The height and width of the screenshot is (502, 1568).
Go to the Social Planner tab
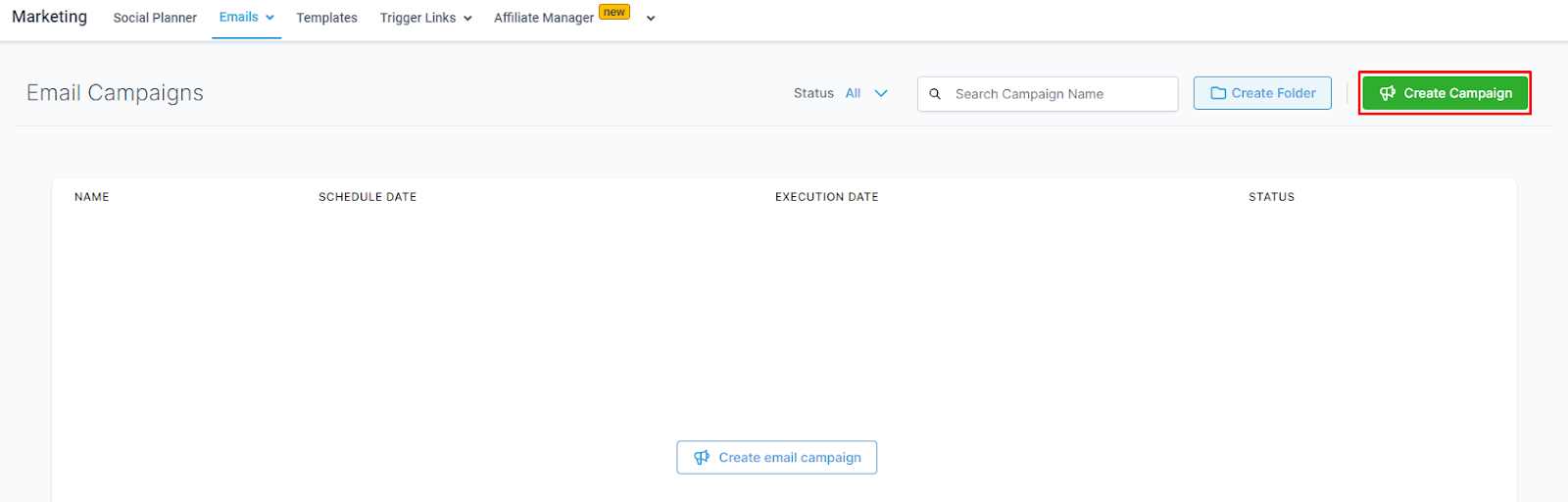click(155, 18)
